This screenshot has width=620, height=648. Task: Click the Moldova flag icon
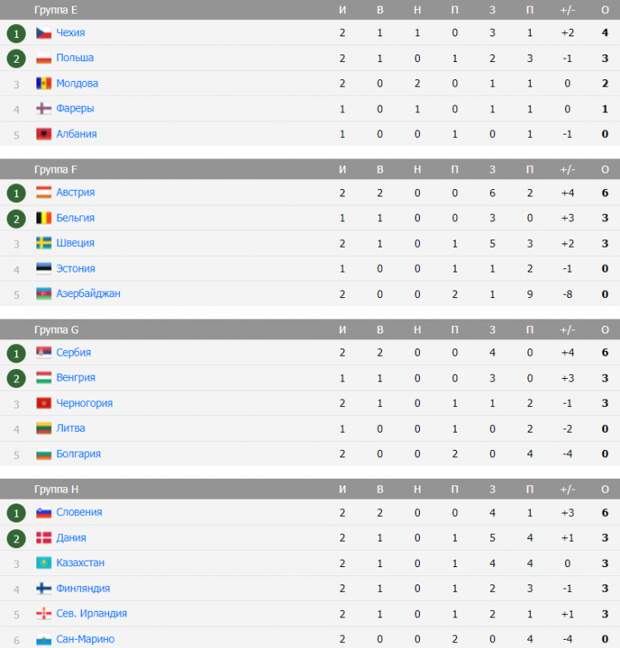44,83
